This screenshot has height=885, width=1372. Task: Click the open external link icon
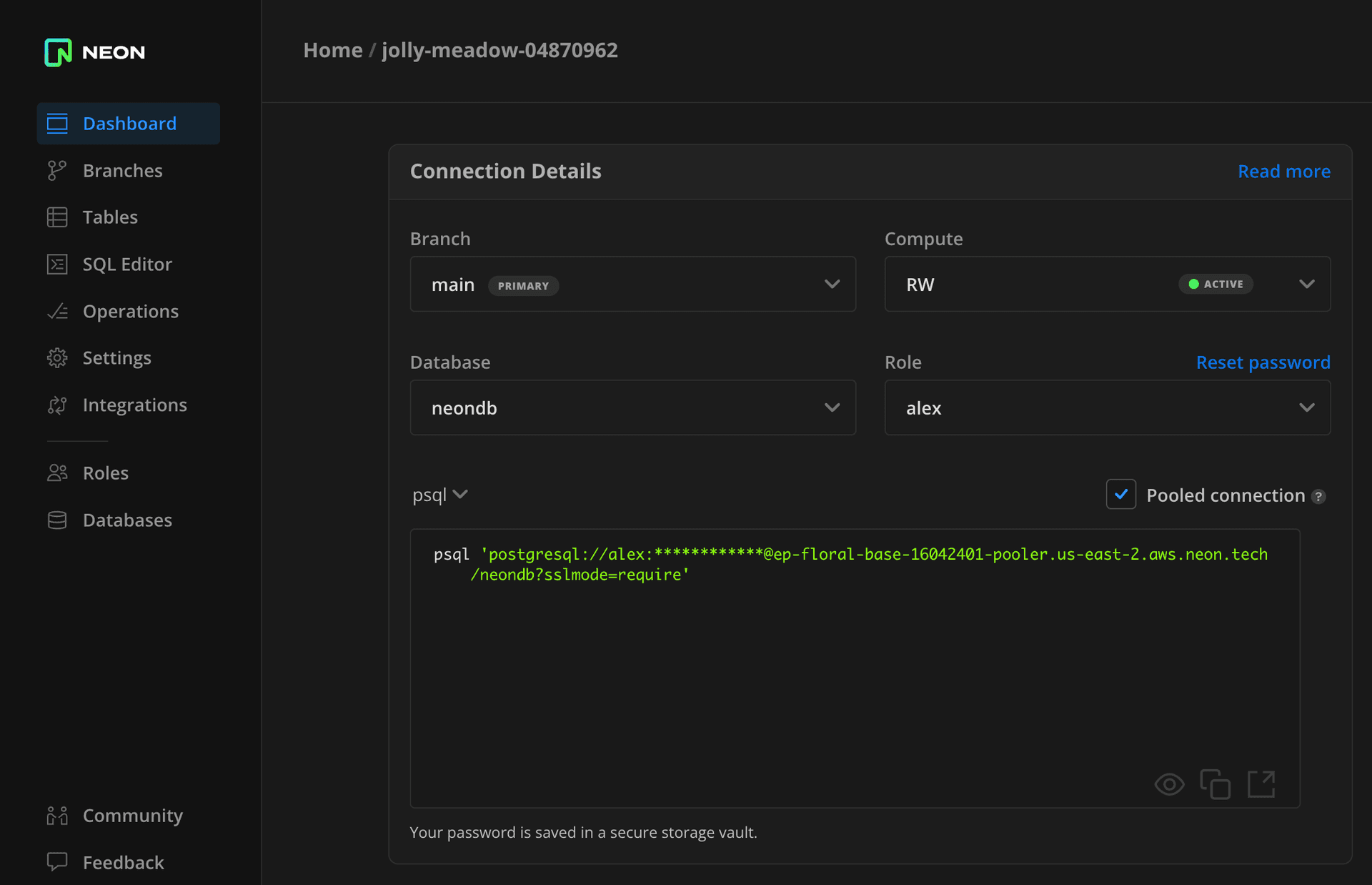pos(1261,783)
